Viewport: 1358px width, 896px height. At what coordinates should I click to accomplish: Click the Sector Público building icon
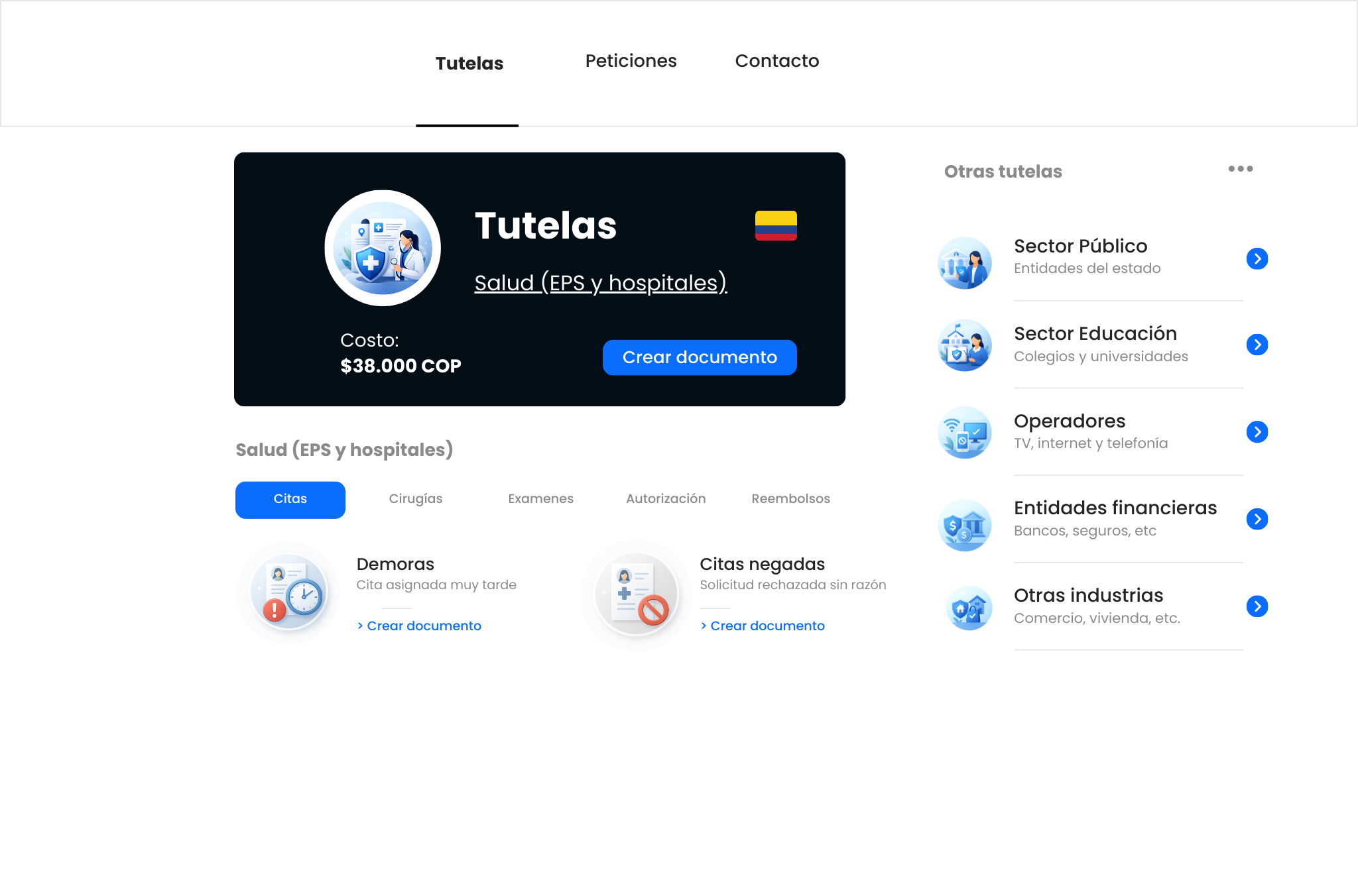pos(965,262)
